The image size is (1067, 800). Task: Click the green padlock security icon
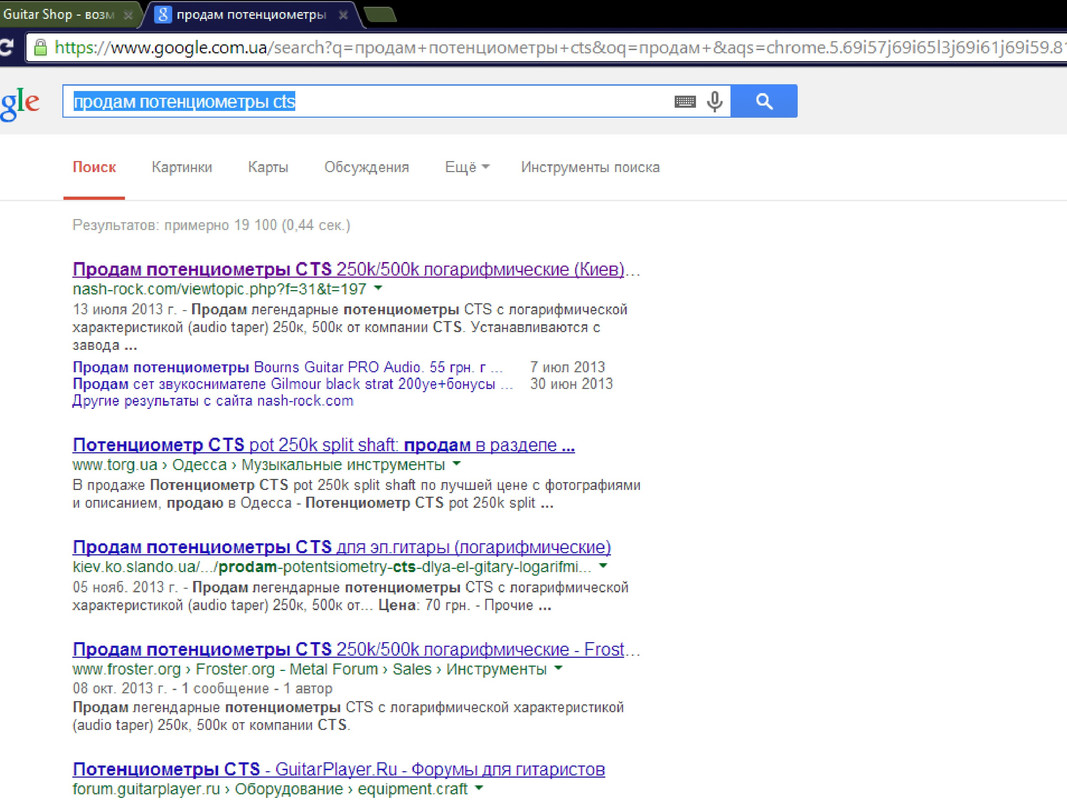(41, 48)
